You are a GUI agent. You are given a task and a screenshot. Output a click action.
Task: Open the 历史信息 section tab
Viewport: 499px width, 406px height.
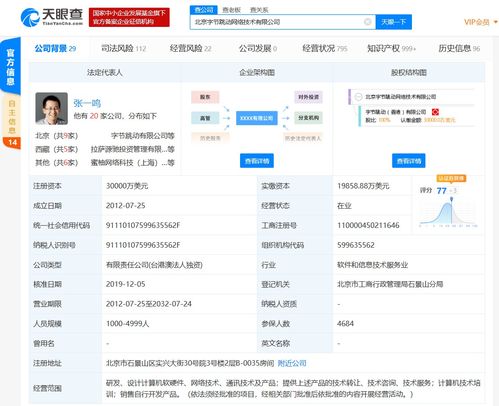[459, 49]
